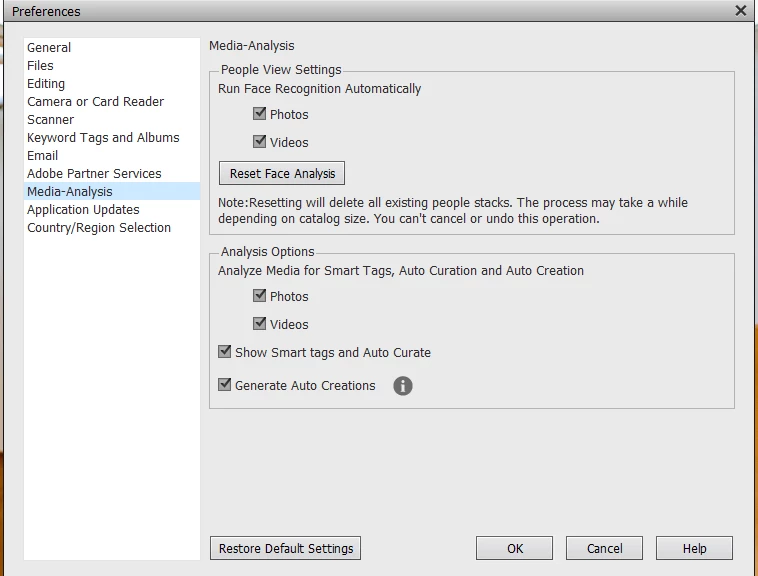The height and width of the screenshot is (576, 758).
Task: Click the Preferences title bar text
Action: pyautogui.click(x=46, y=11)
